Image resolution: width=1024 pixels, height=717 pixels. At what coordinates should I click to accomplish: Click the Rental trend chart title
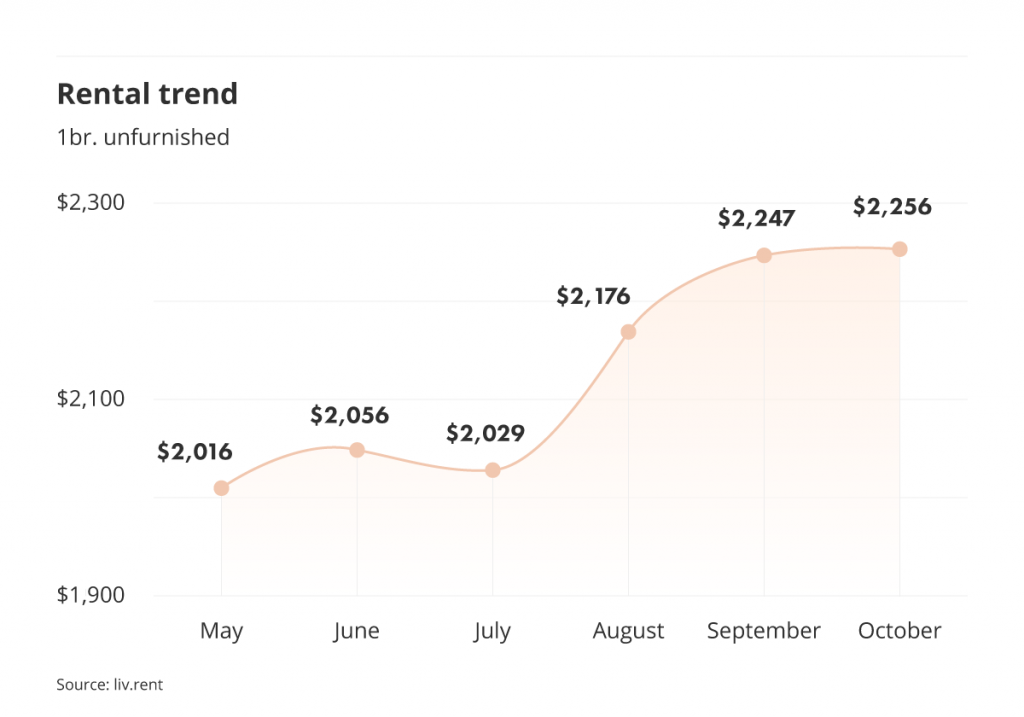point(148,93)
